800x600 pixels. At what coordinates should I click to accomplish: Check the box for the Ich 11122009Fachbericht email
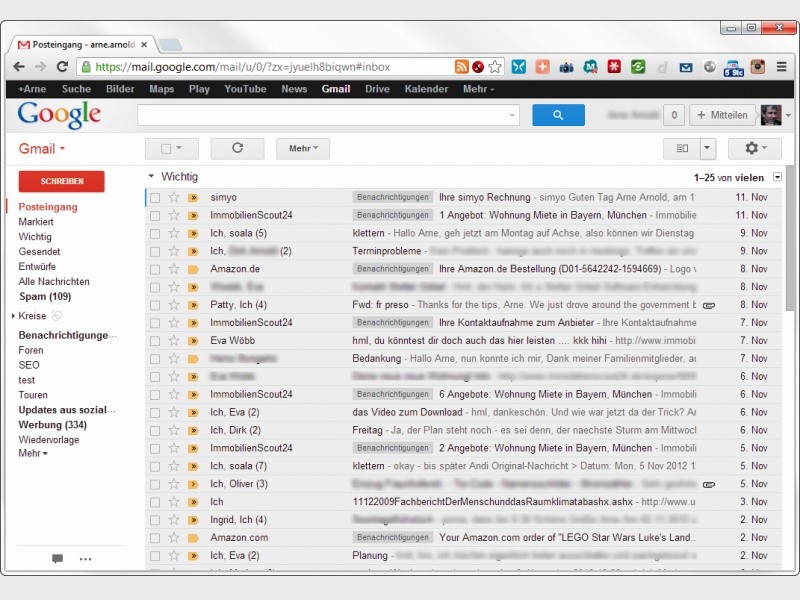[155, 502]
